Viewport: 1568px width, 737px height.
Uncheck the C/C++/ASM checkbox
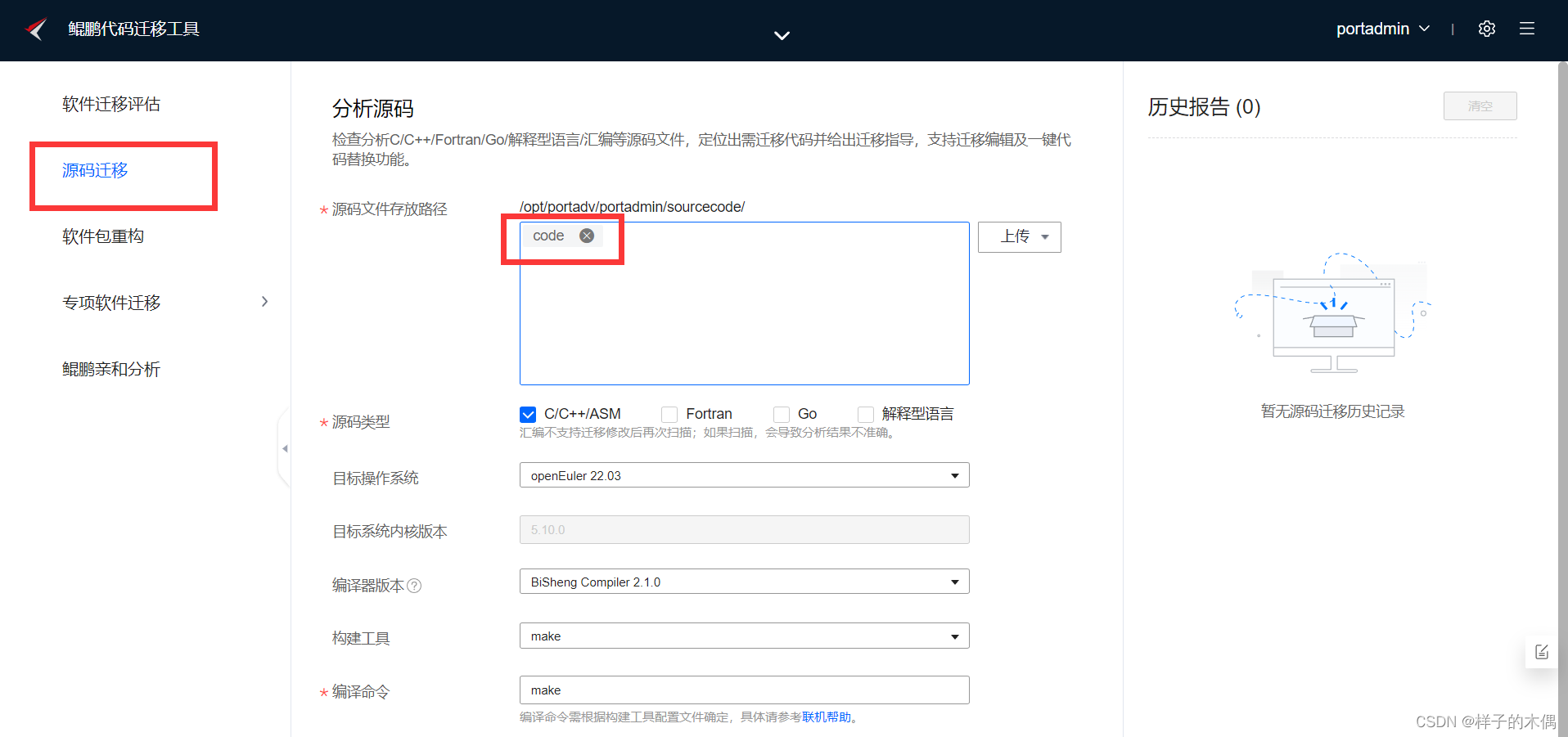pos(528,415)
